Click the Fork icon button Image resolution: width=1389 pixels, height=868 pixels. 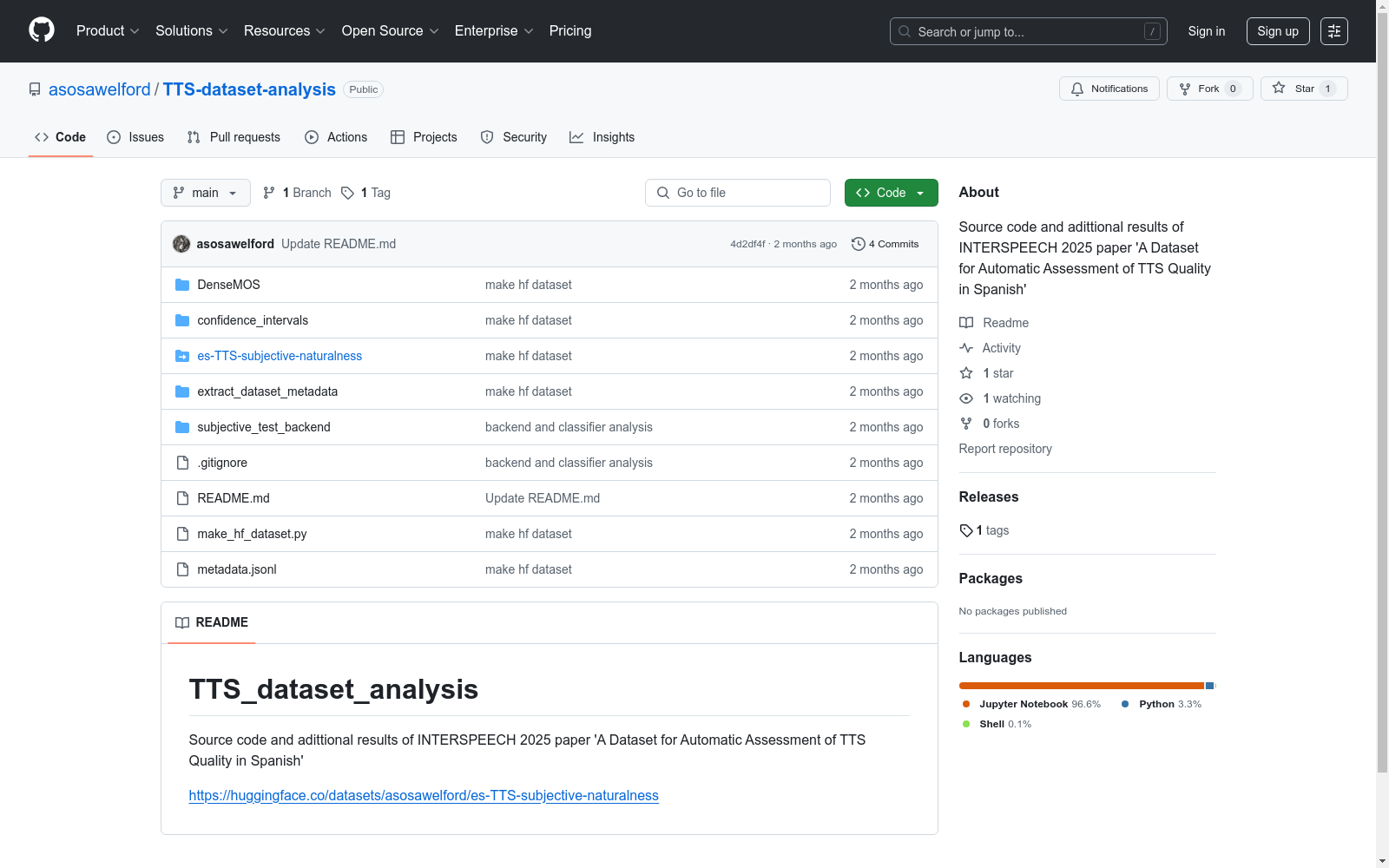[x=1210, y=89]
